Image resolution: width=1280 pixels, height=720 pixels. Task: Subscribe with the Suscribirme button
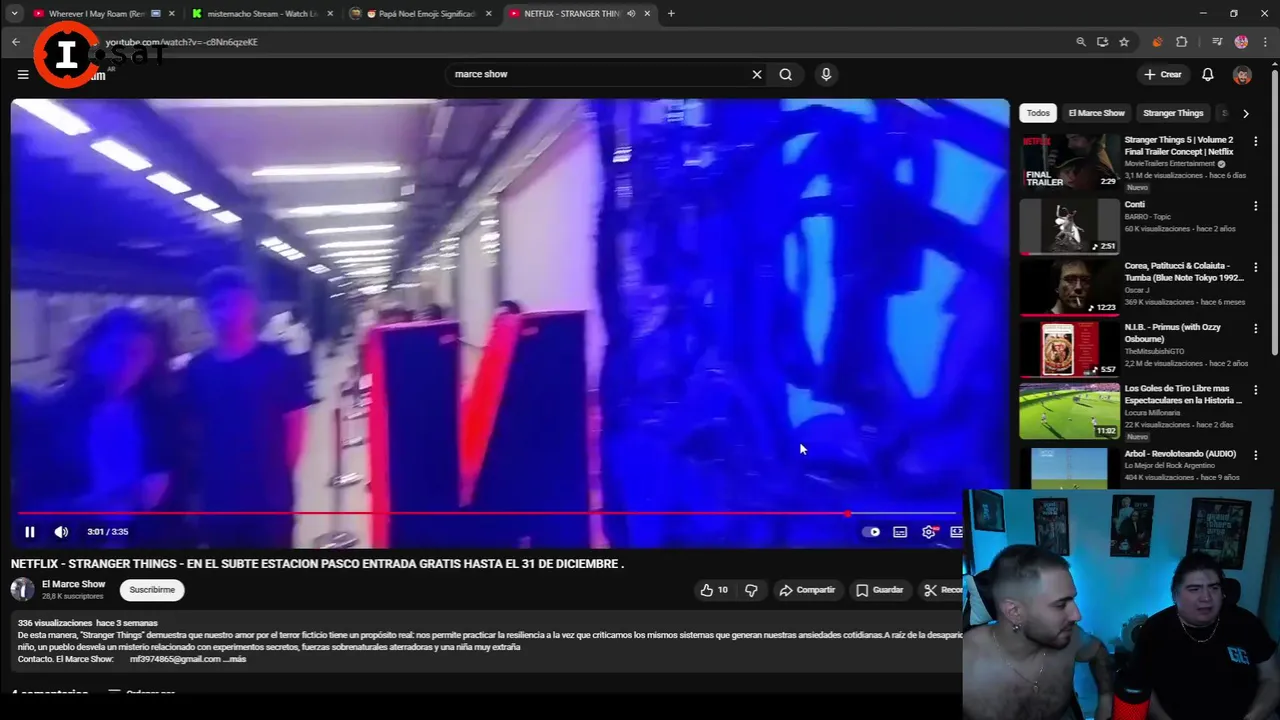click(x=152, y=590)
